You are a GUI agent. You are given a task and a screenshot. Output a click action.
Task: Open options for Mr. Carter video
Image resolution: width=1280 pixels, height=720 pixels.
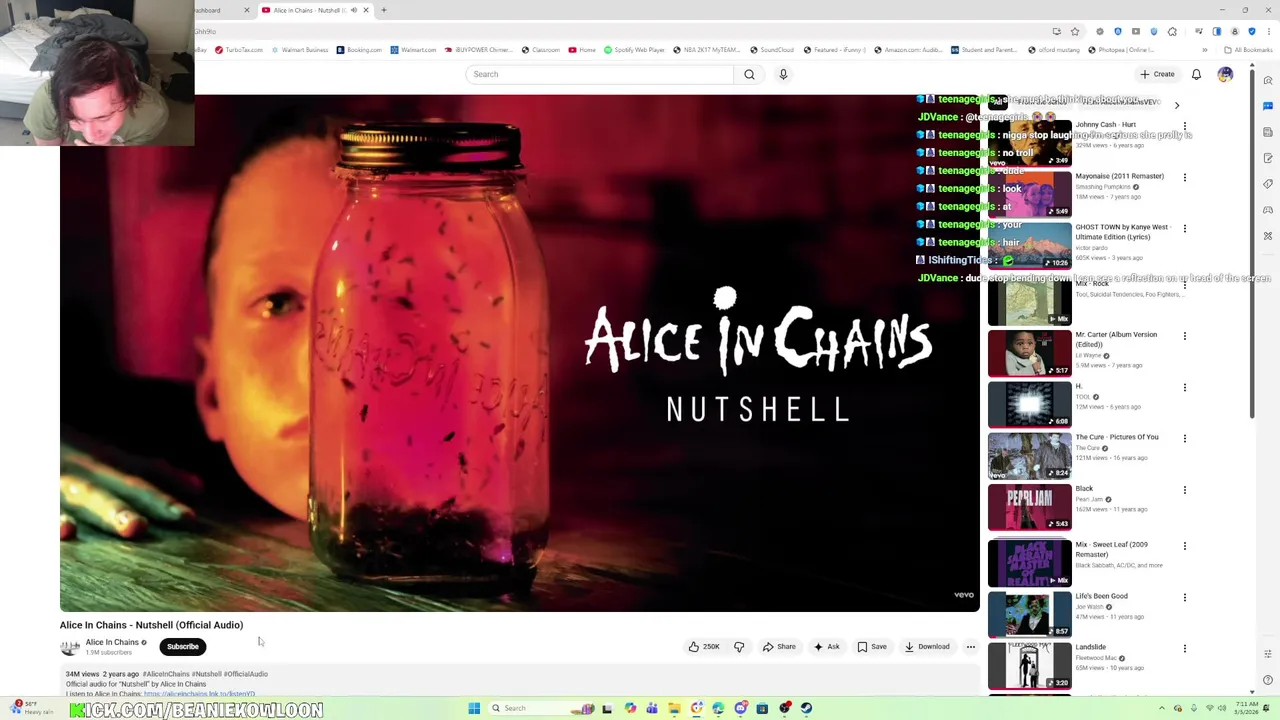pyautogui.click(x=1185, y=337)
